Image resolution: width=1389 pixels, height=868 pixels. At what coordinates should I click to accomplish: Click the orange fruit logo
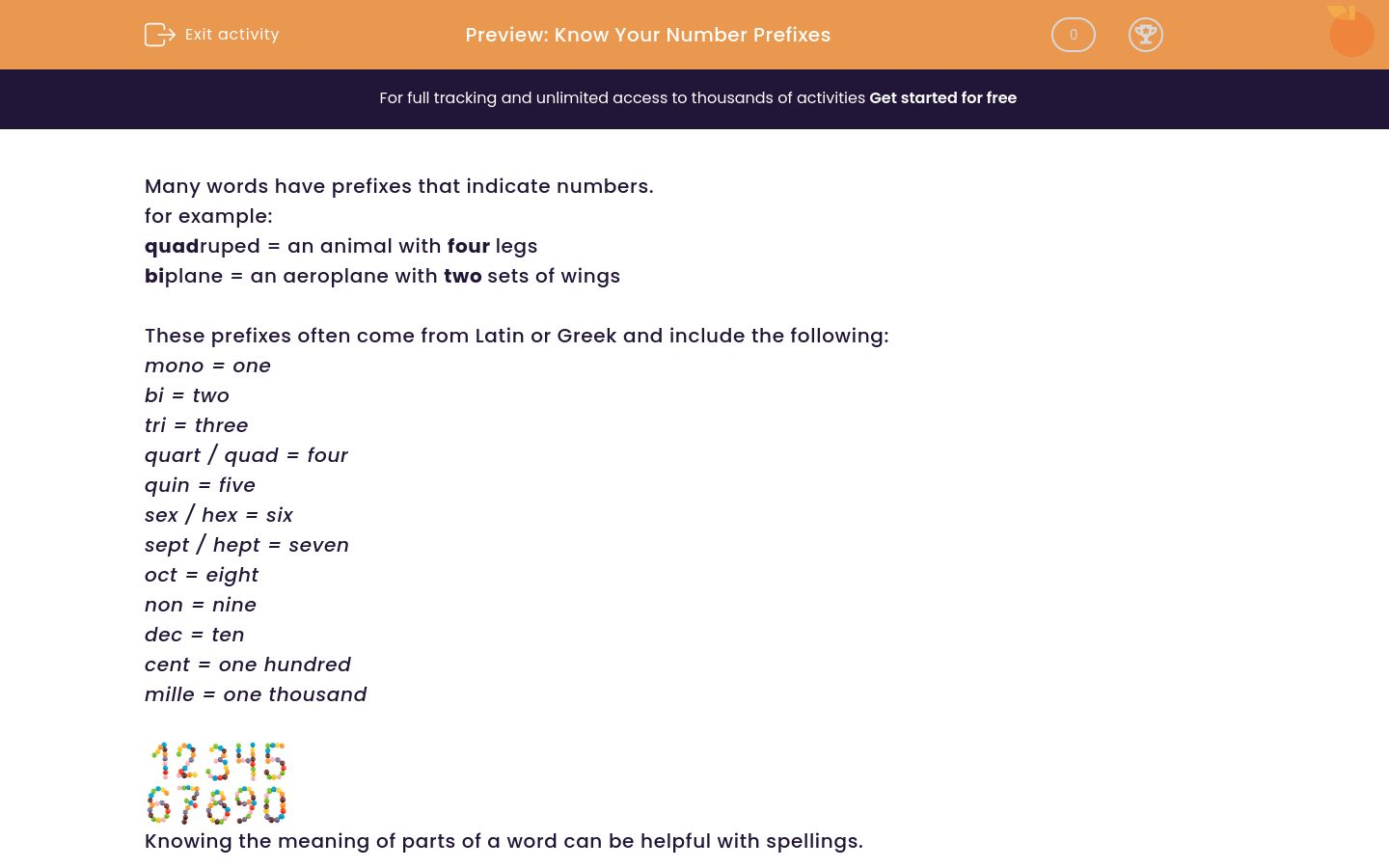(x=1350, y=32)
